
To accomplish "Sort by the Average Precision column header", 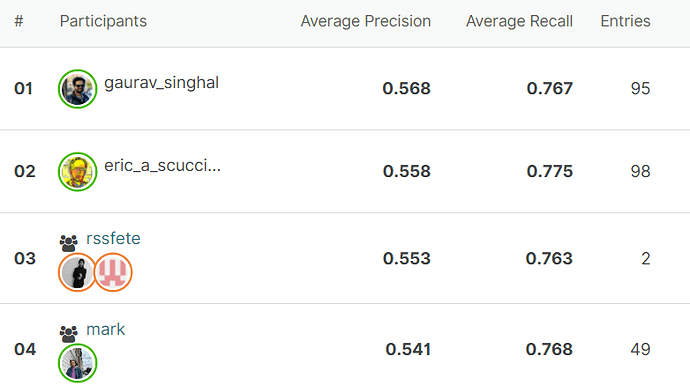I will pos(366,21).
